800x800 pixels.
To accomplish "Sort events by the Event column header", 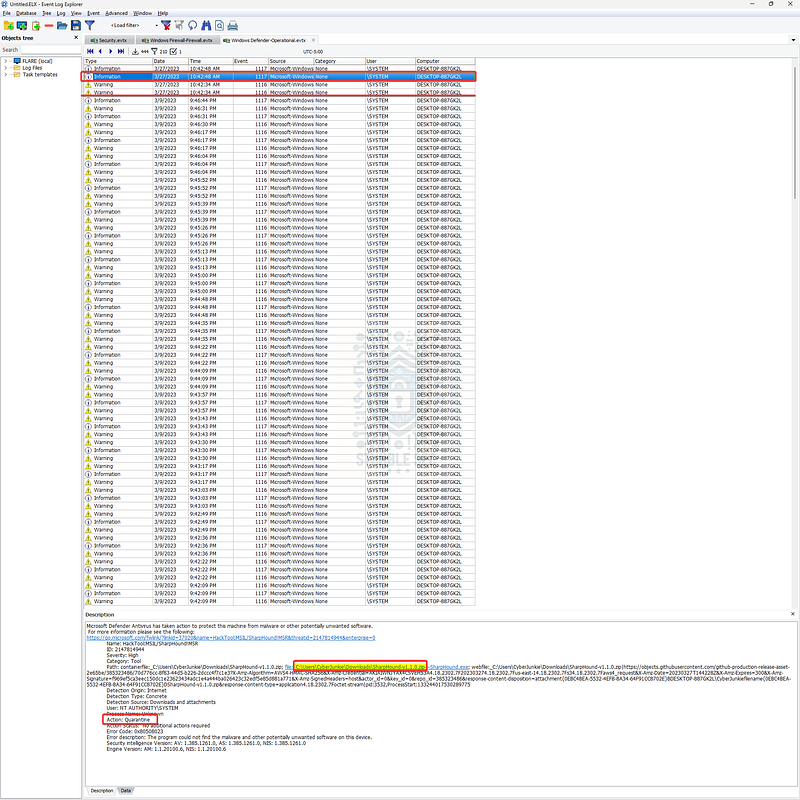I will tap(251, 61).
